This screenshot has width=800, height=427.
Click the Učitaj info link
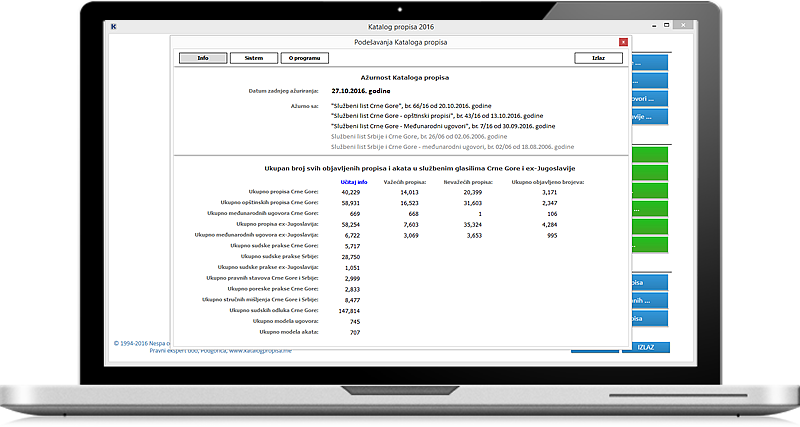[x=354, y=182]
